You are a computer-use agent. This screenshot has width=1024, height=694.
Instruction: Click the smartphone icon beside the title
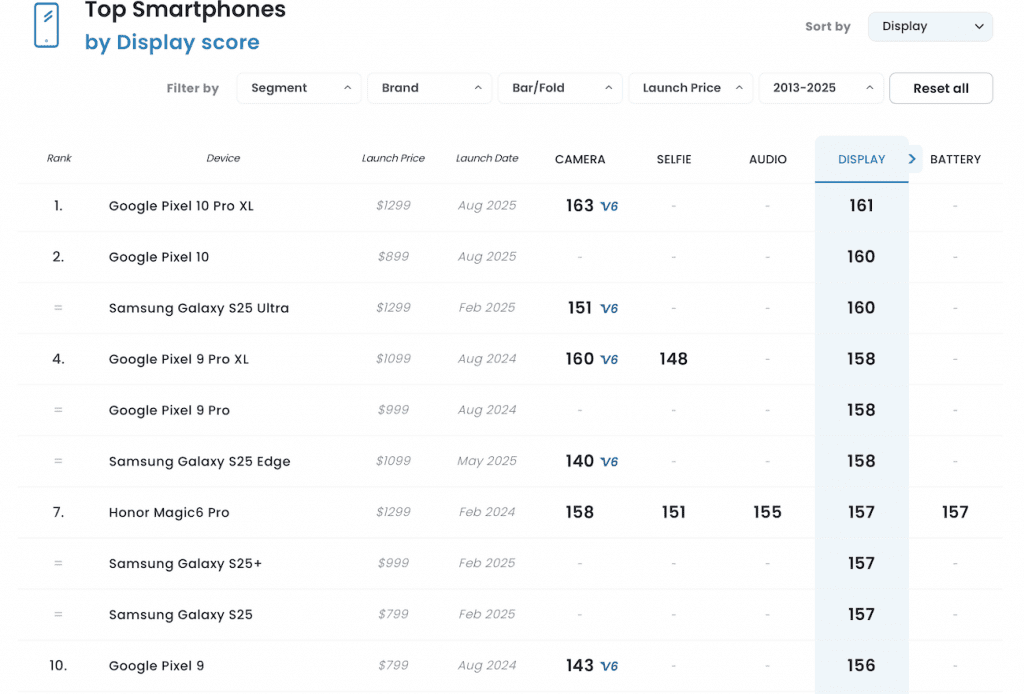point(46,25)
